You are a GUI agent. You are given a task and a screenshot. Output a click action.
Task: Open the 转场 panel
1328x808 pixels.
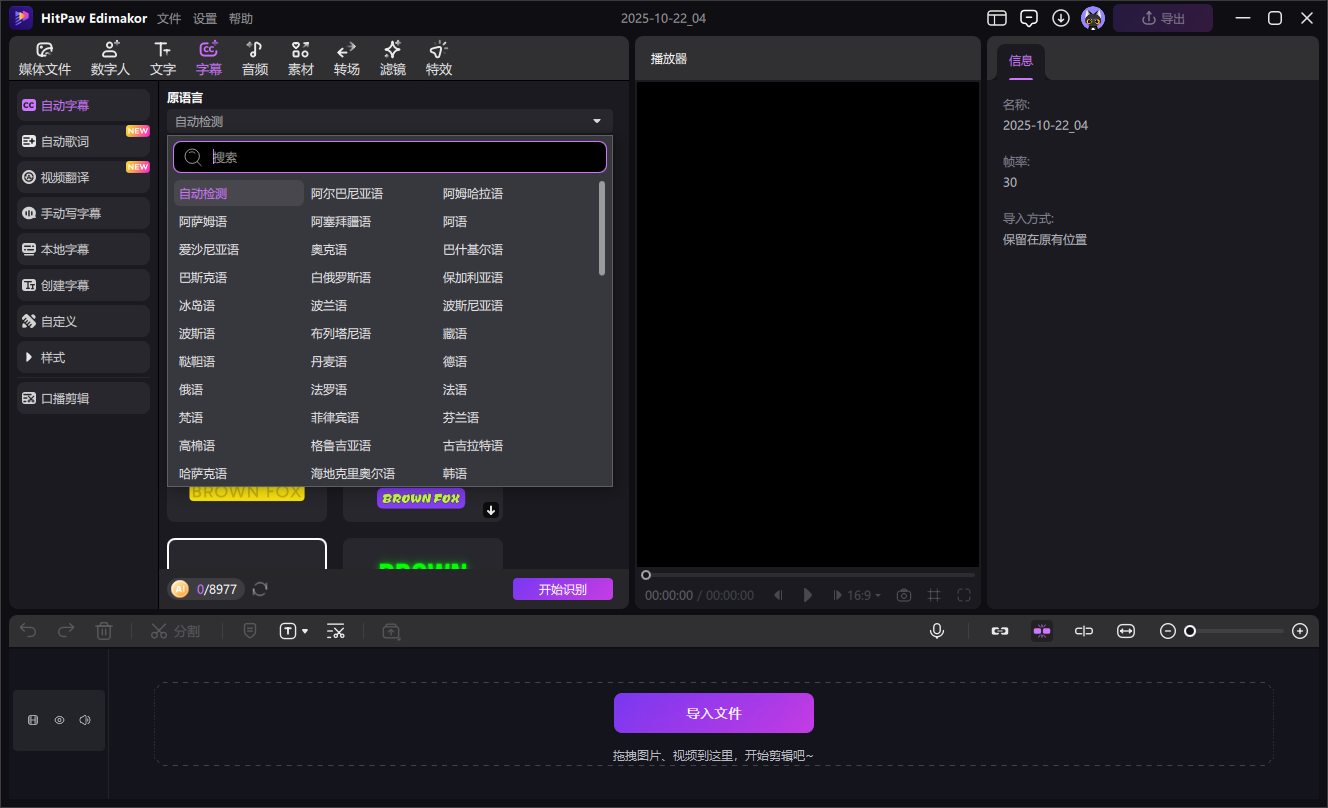point(346,57)
